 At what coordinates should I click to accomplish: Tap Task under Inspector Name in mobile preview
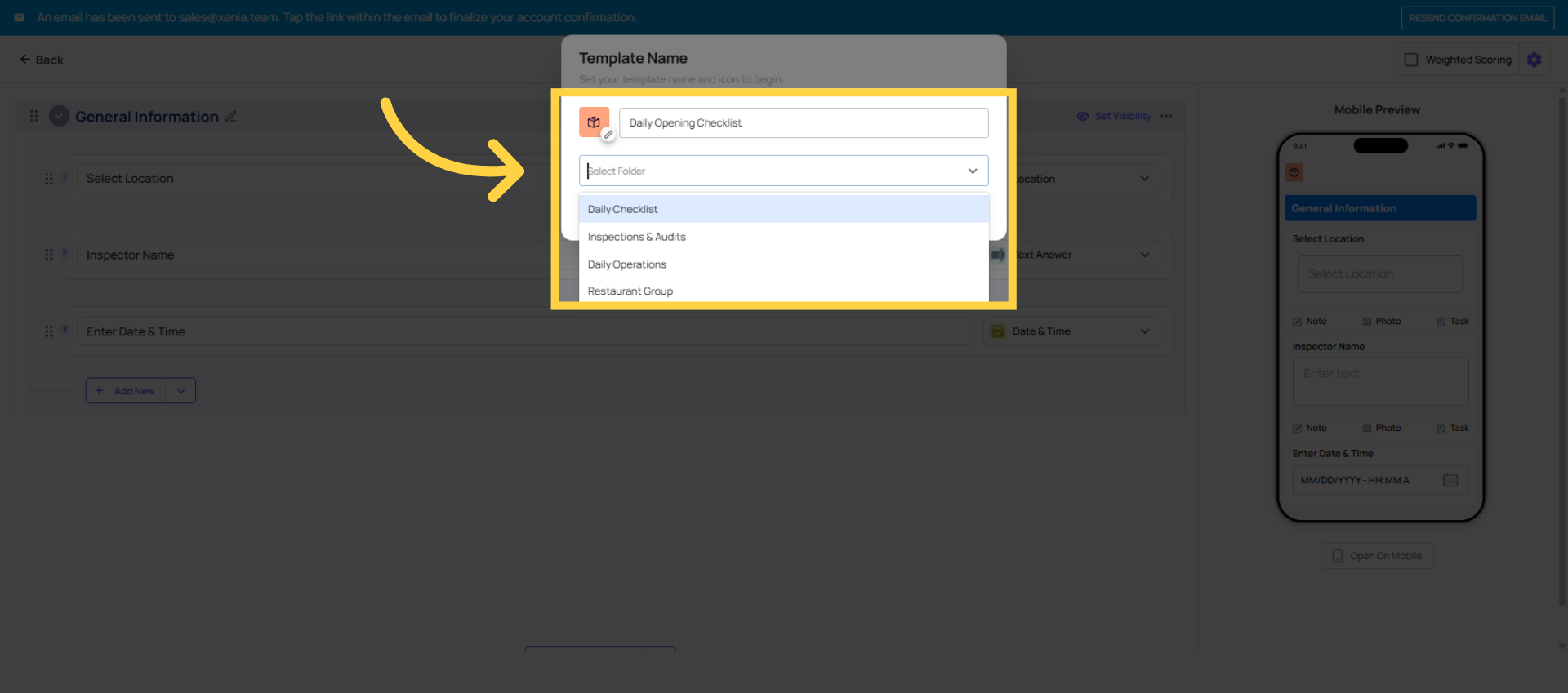pos(1453,429)
